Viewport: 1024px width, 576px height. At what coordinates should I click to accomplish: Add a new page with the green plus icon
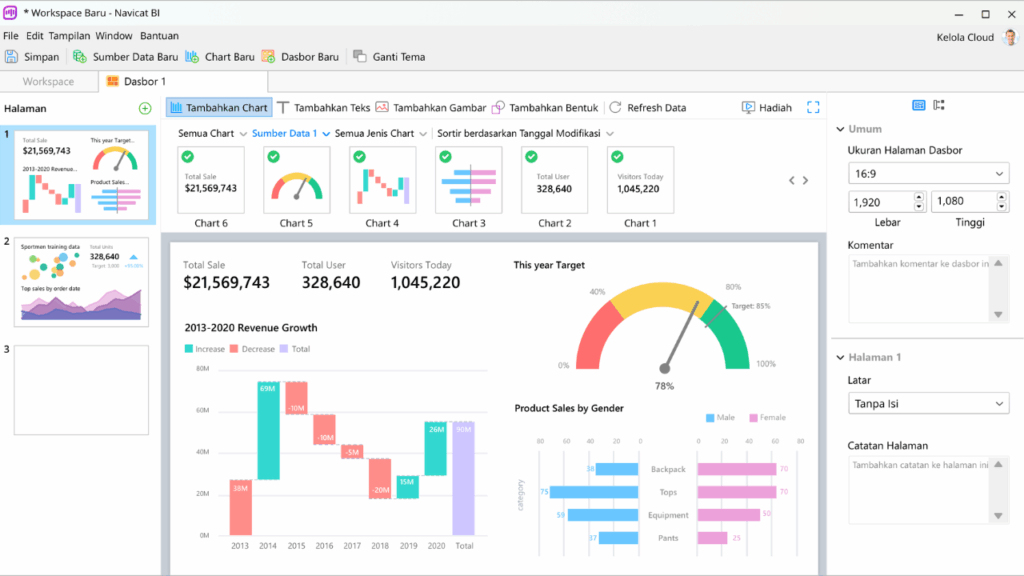pos(145,108)
